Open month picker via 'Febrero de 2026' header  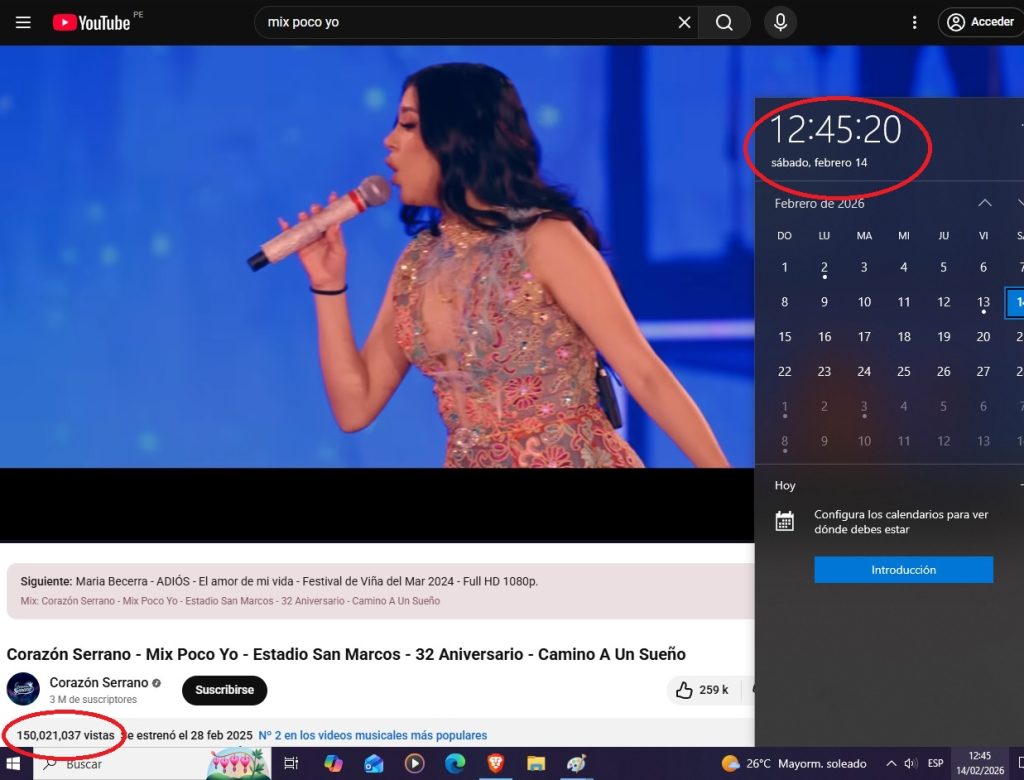pyautogui.click(x=819, y=203)
